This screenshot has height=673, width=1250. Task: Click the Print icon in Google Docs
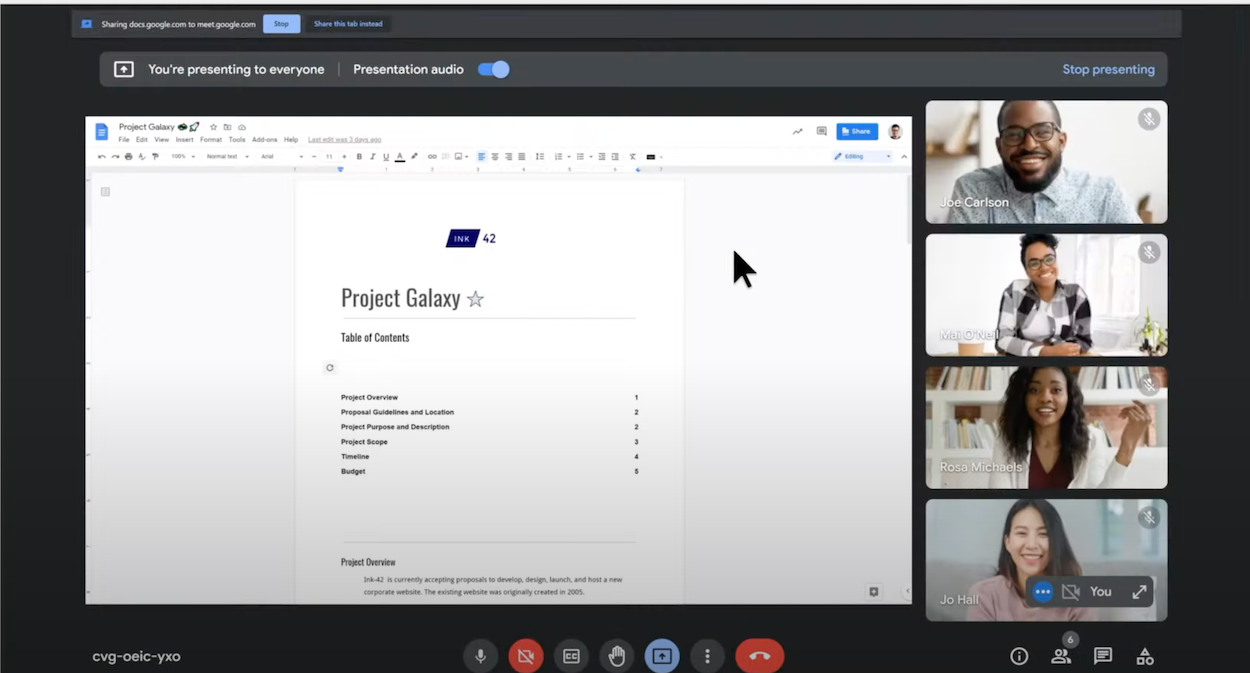(129, 157)
